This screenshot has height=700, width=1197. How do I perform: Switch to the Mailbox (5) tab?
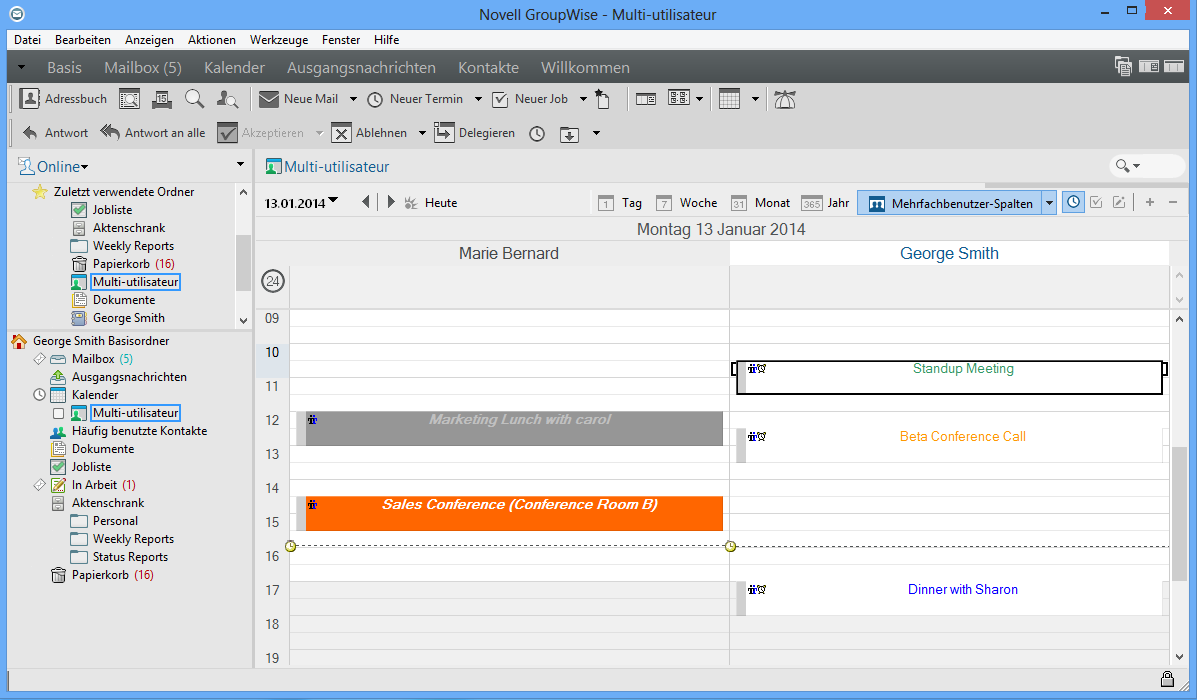[x=143, y=68]
